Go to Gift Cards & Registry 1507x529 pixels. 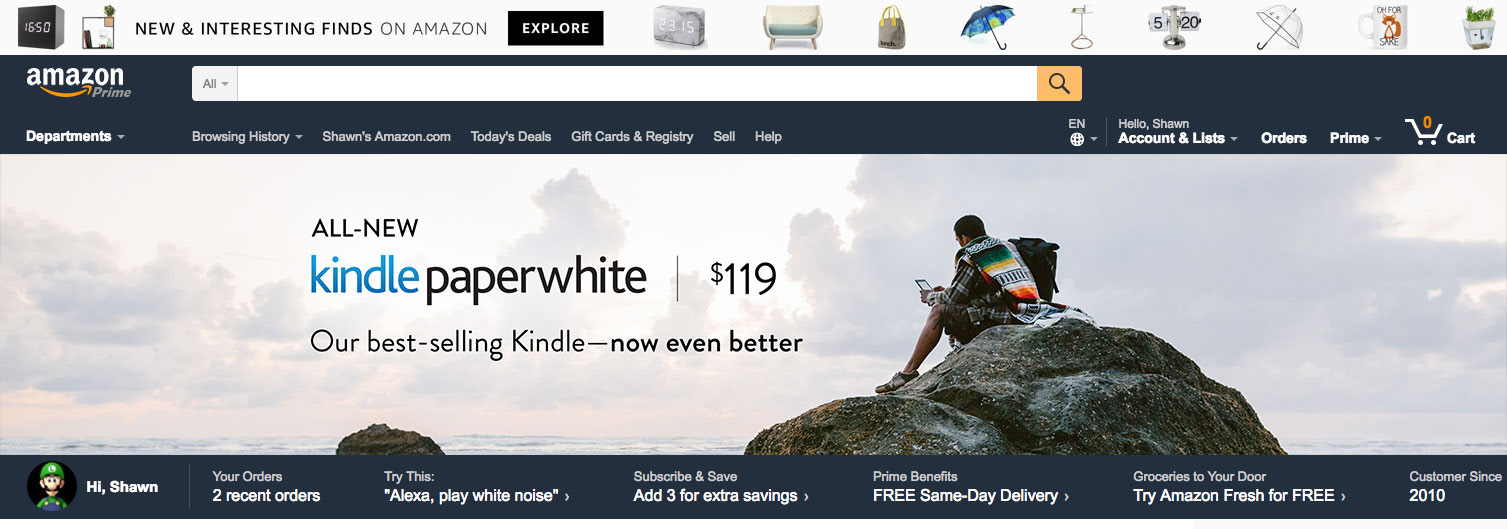click(x=632, y=137)
